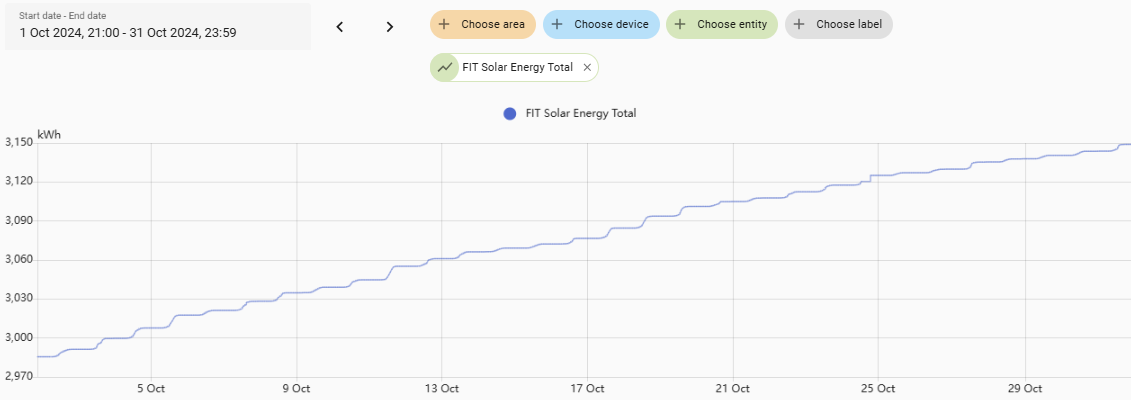Click the FIT Solar Energy Total chip label

pos(517,68)
